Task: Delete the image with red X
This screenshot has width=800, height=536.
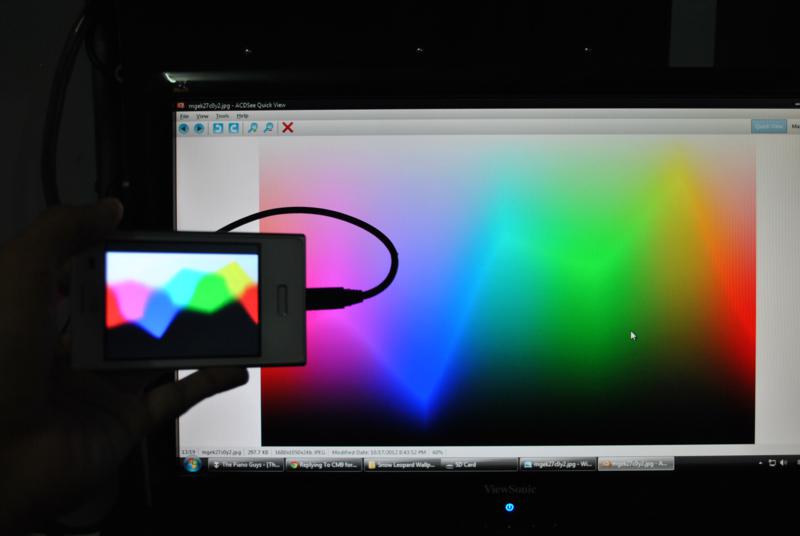Action: click(x=288, y=127)
